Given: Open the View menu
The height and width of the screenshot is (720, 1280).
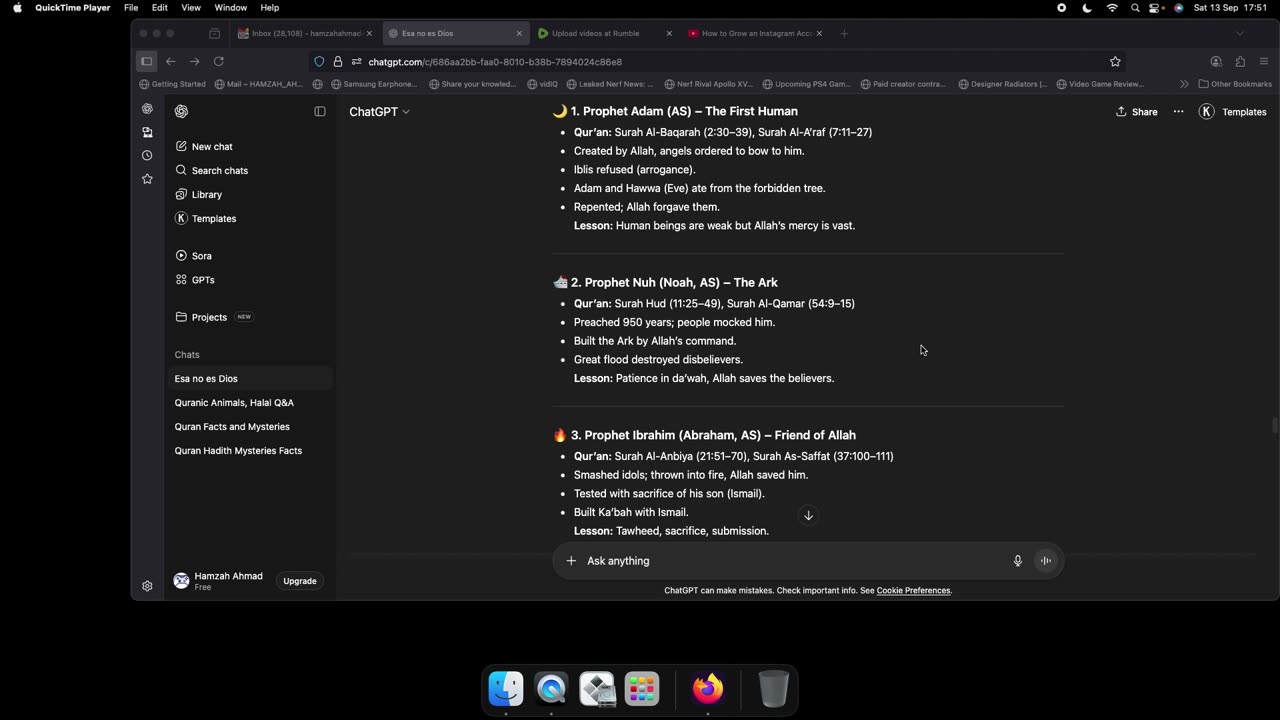Looking at the screenshot, I should tap(191, 7).
